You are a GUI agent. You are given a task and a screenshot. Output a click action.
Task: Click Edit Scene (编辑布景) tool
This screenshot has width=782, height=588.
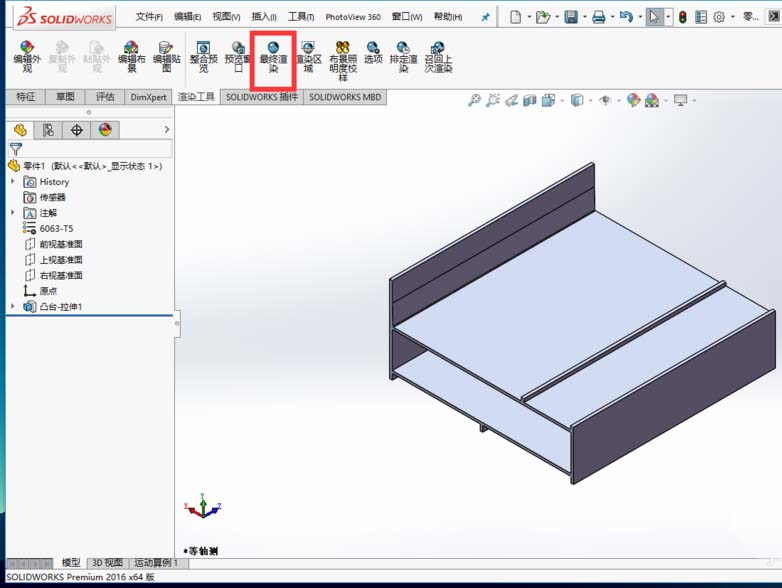coord(131,57)
